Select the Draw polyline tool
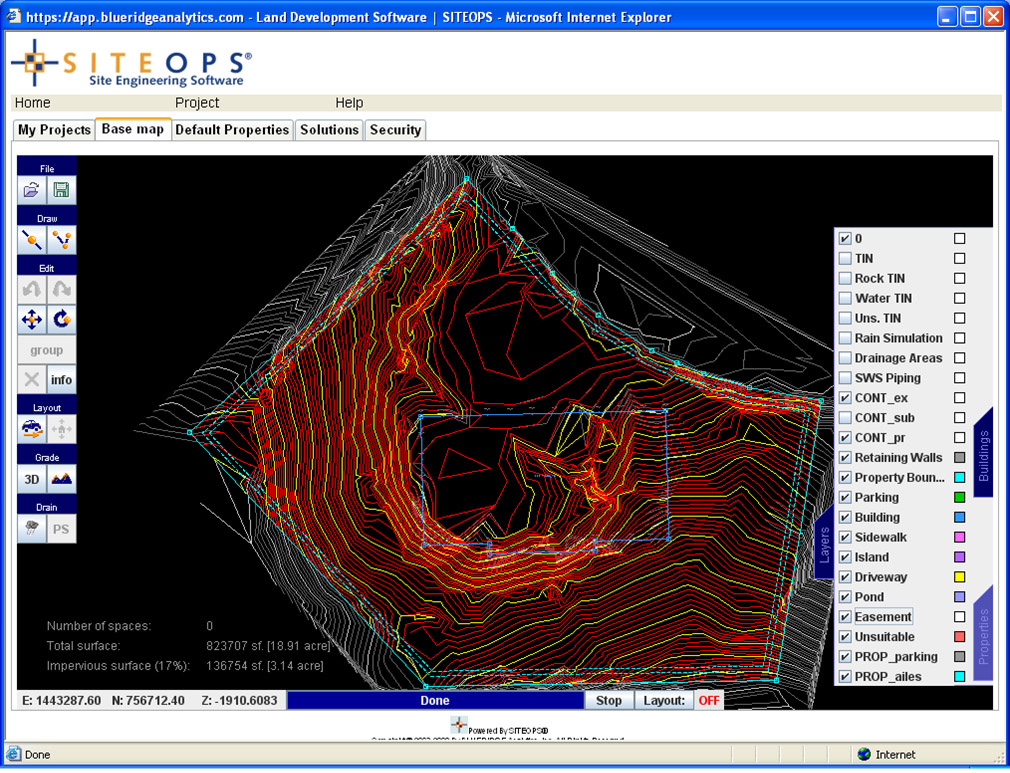This screenshot has height=773, width=1010. click(x=62, y=240)
